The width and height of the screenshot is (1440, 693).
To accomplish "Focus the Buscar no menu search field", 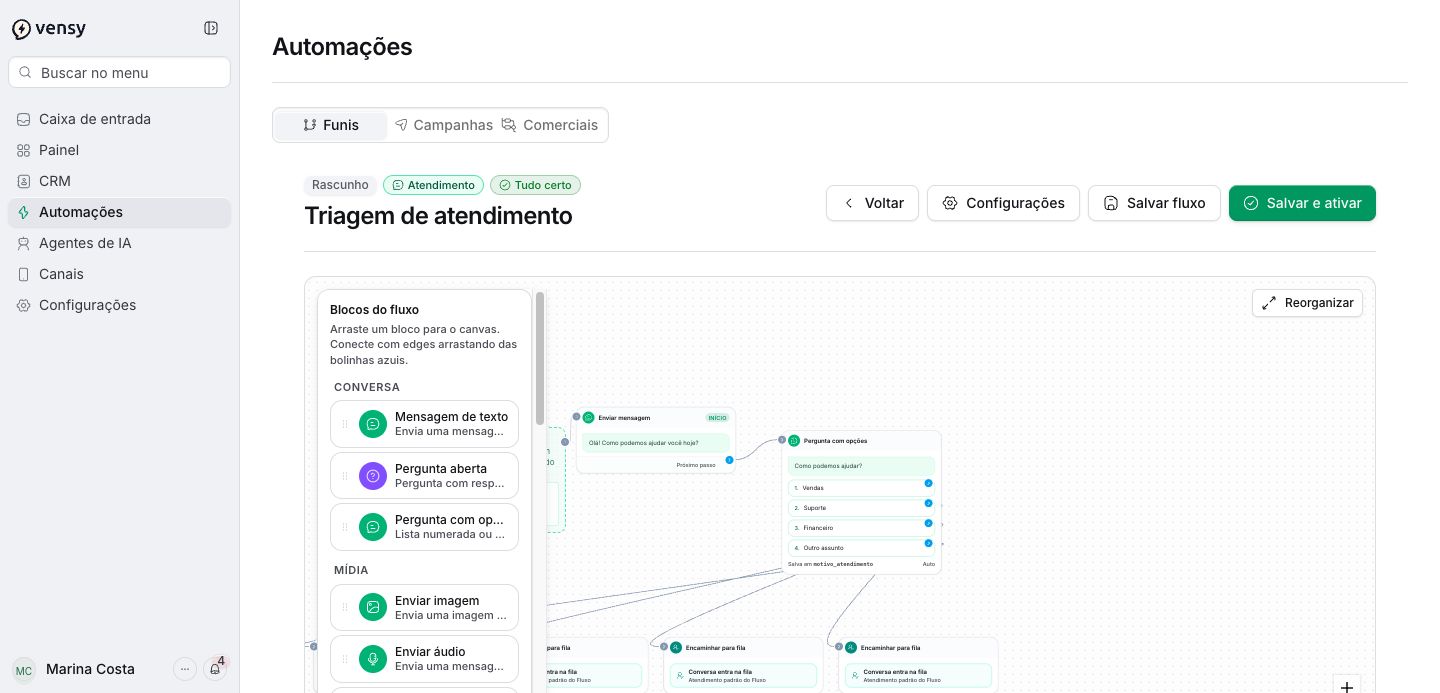I will pos(119,72).
